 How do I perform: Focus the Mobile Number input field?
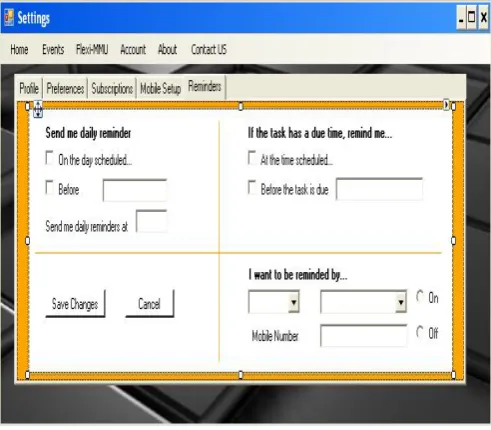pos(363,336)
